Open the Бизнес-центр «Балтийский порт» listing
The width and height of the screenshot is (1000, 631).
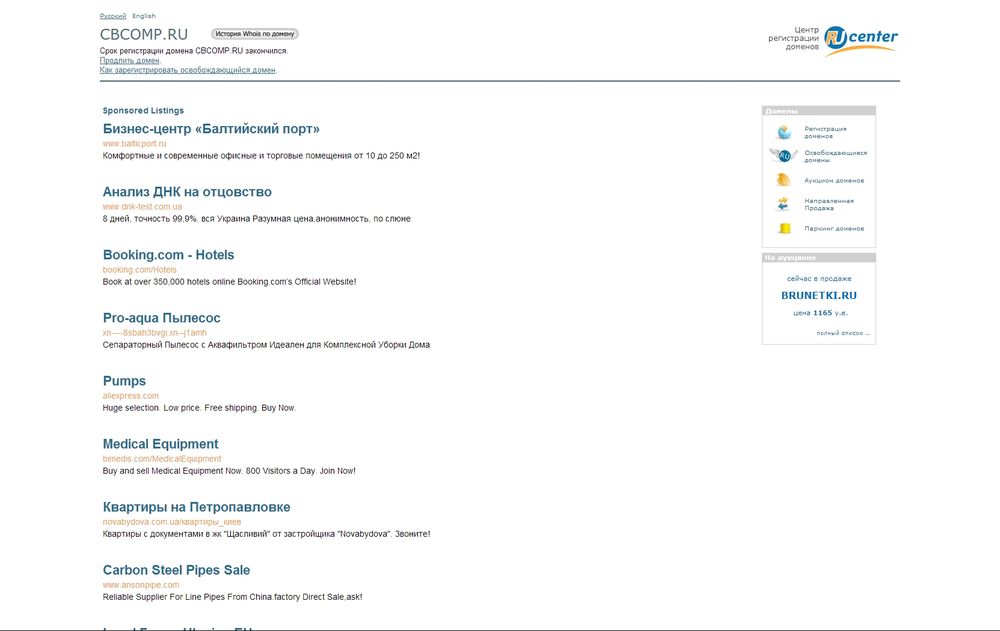coord(211,129)
